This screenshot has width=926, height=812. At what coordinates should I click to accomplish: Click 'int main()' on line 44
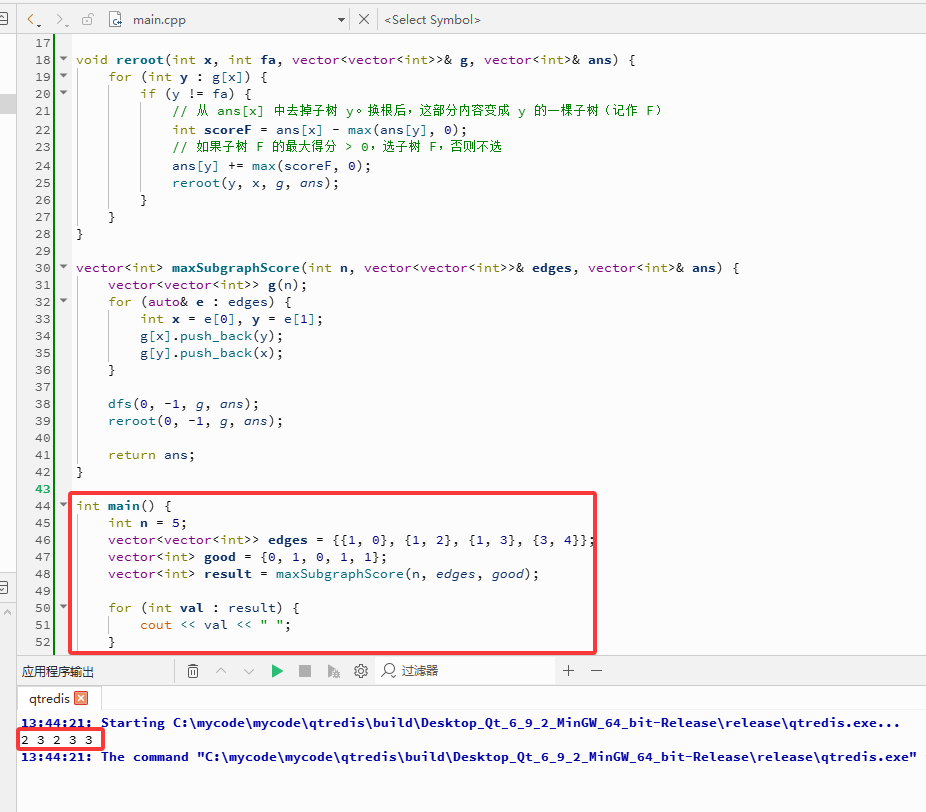pyautogui.click(x=115, y=506)
